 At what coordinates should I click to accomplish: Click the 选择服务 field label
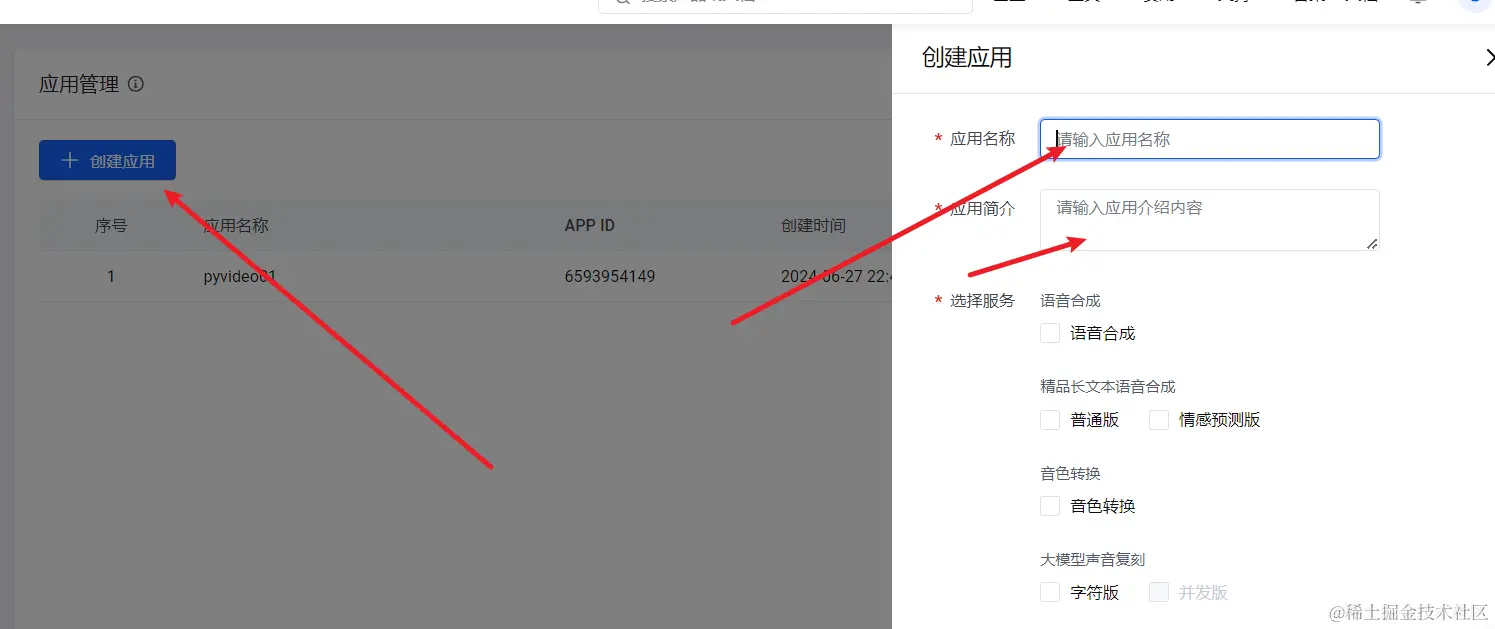coord(982,300)
